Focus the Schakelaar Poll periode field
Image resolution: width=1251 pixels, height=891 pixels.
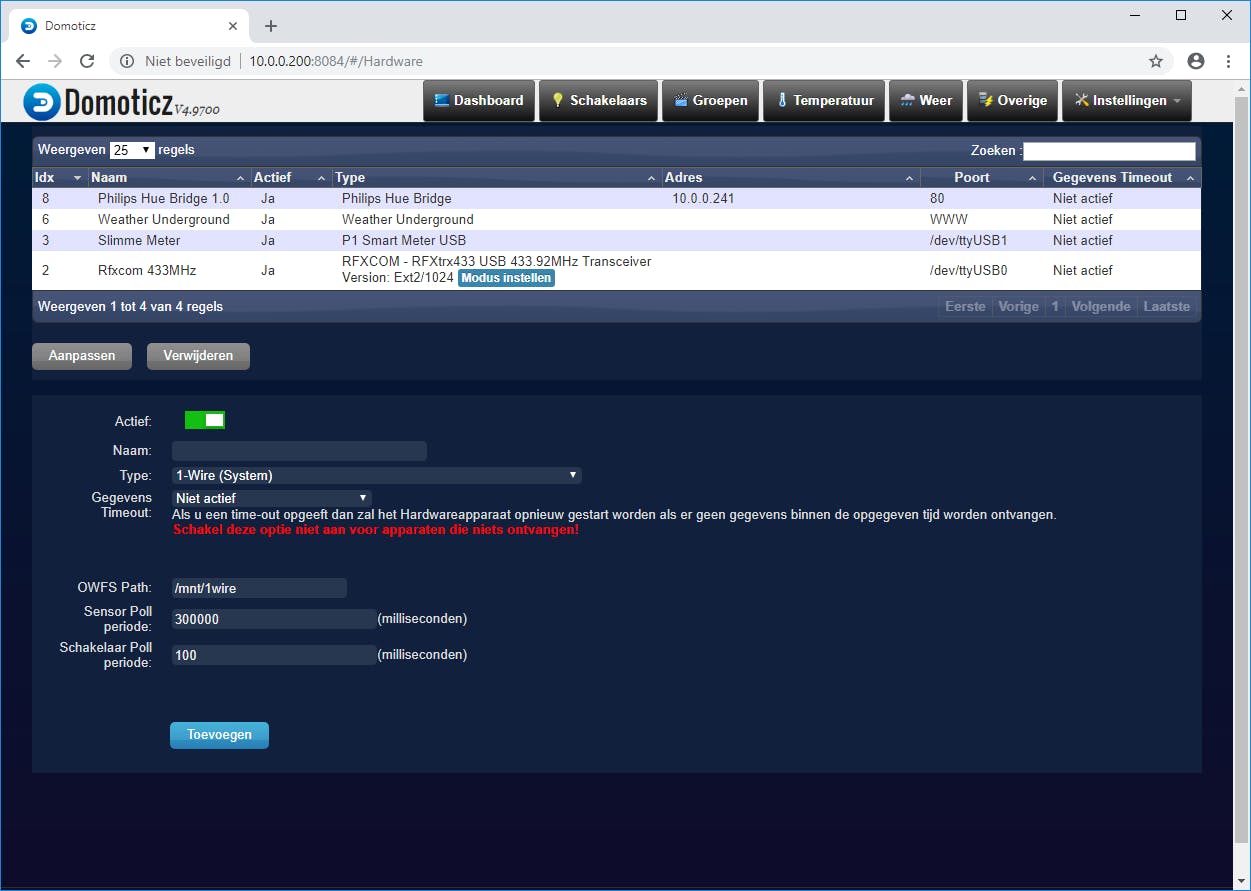[x=274, y=655]
